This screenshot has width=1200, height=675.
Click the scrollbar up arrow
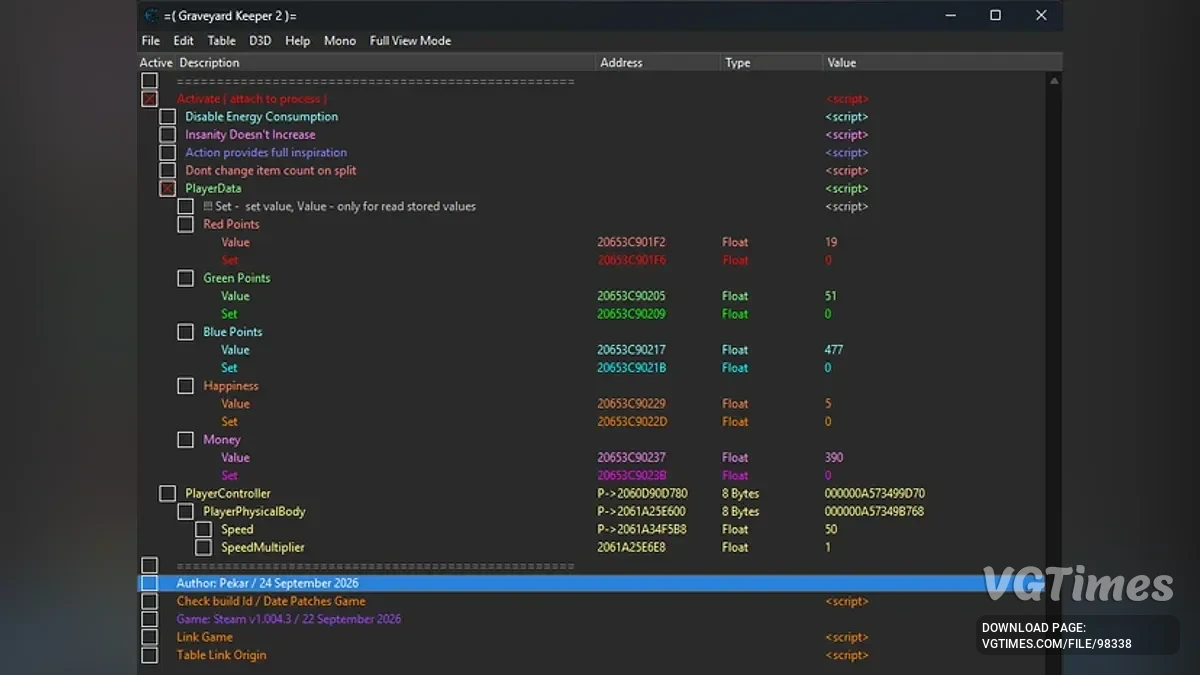point(1054,81)
